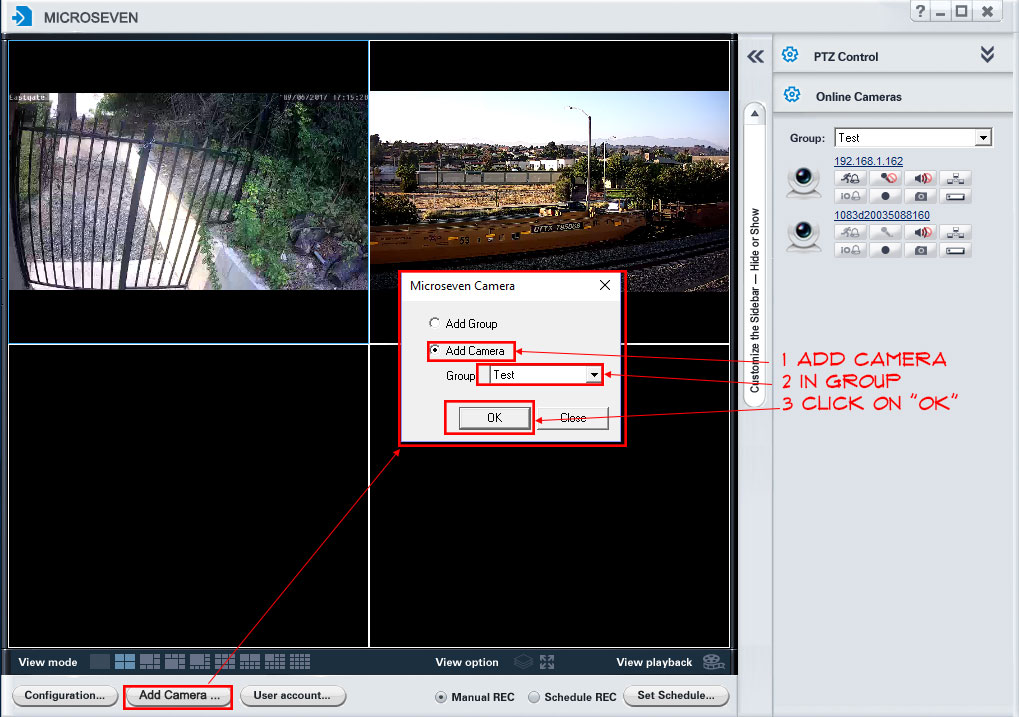Select the webcam icon beside 1083d20035088160
1019x717 pixels.
804,235
